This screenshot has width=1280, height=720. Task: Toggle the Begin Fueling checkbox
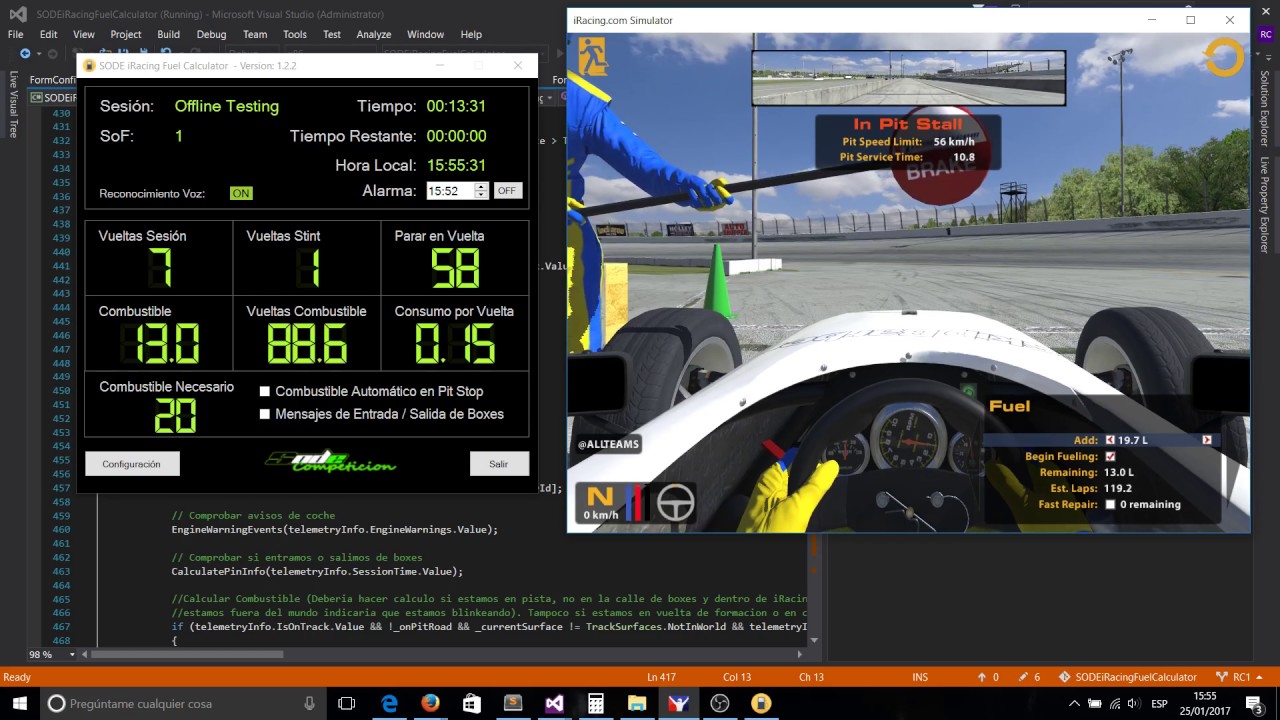pos(1110,456)
